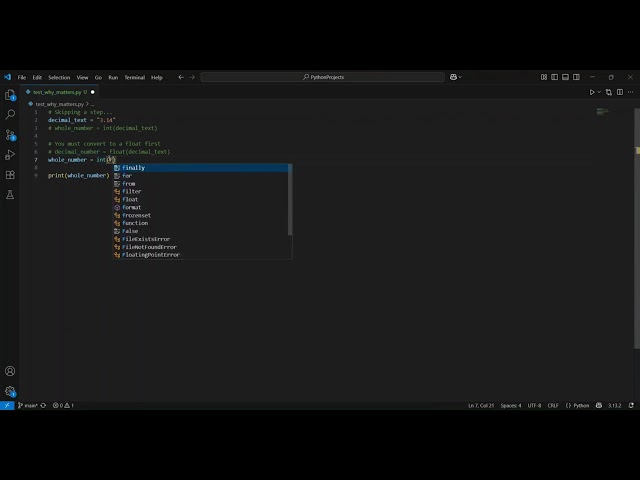The height and width of the screenshot is (480, 640).
Task: Toggle the bottom panel layout icon
Action: tap(565, 77)
